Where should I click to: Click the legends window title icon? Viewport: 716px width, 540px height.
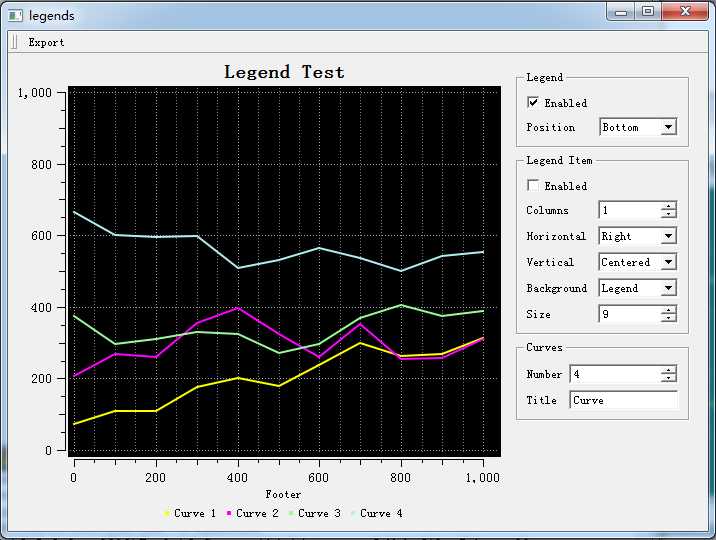click(15, 16)
